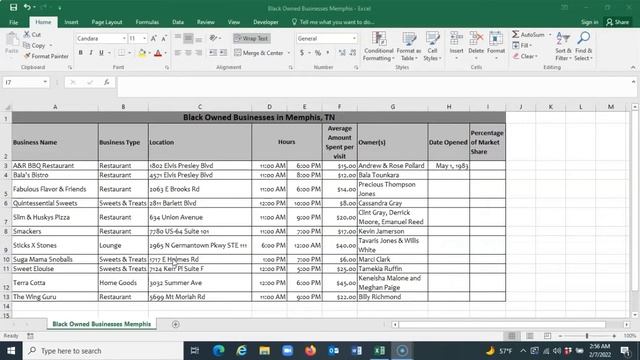Screen dimensions: 640x360
Task: Click the Undo arrow icon
Action: coord(27,7)
